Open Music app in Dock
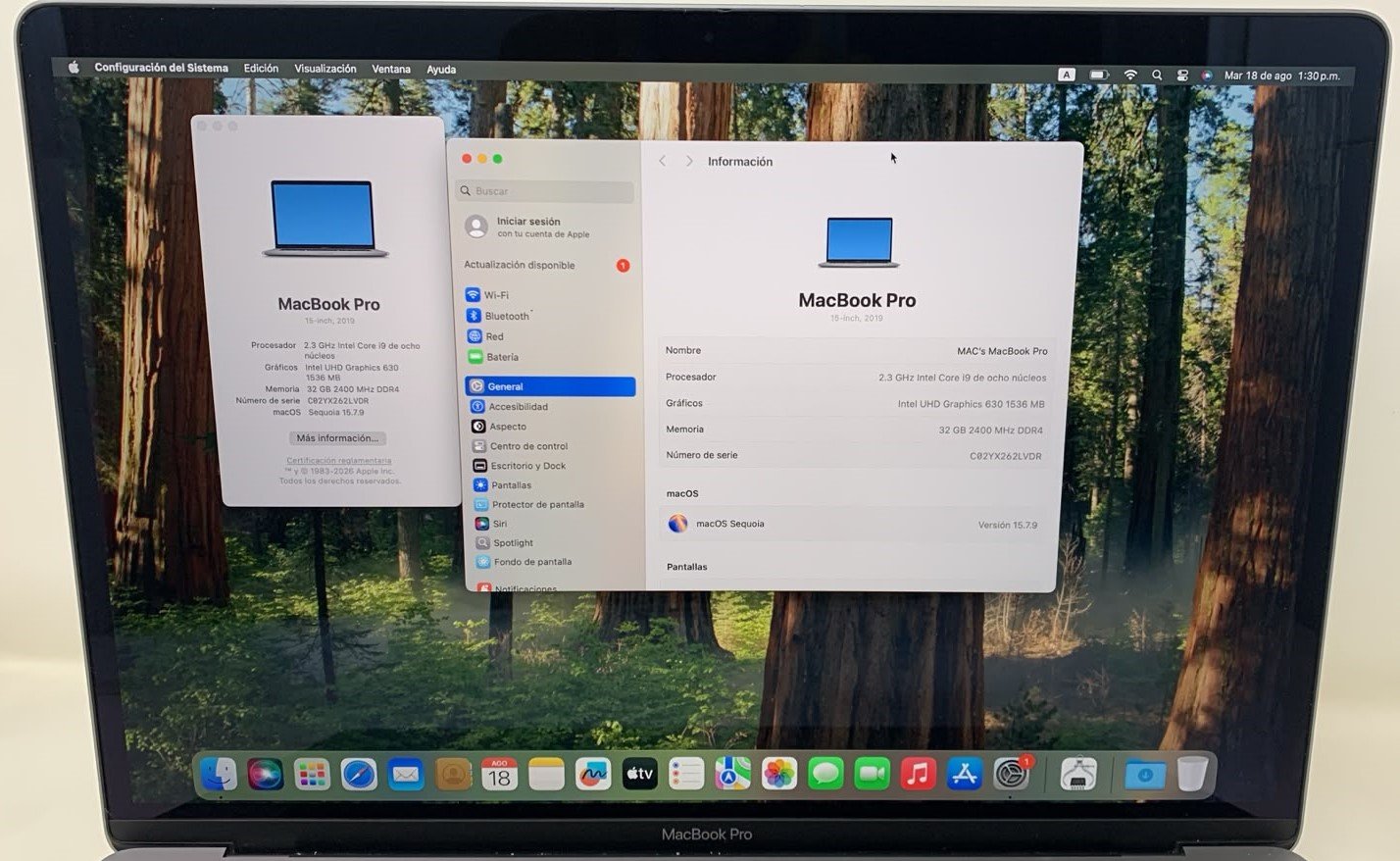Viewport: 1400px width, 861px height. tap(918, 775)
